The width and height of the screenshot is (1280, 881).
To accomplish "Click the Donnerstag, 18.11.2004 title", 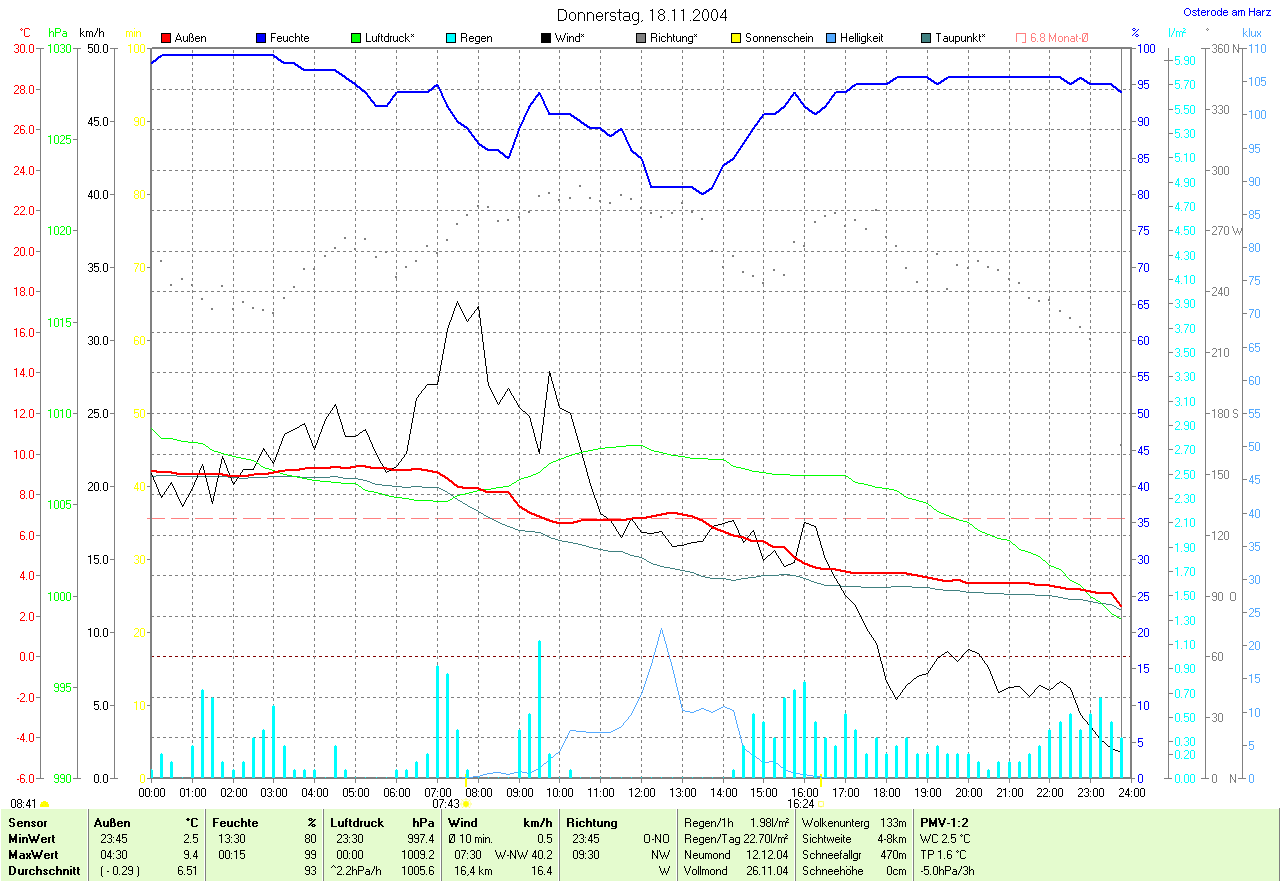I will coord(641,15).
